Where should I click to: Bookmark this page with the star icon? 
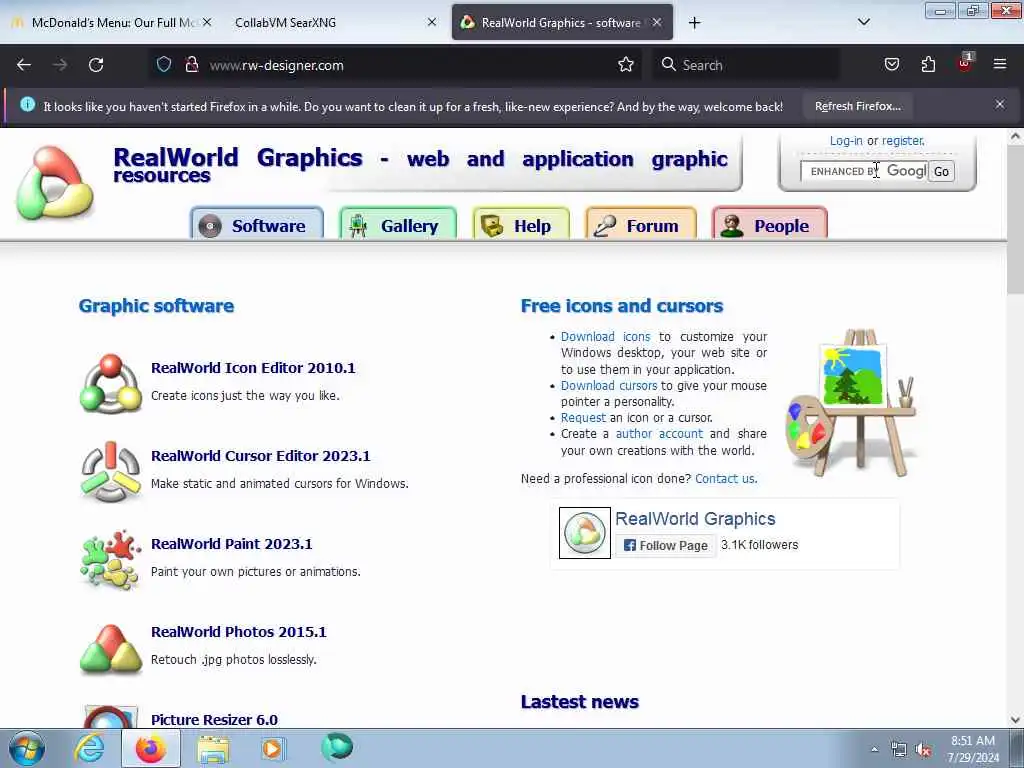[626, 65]
